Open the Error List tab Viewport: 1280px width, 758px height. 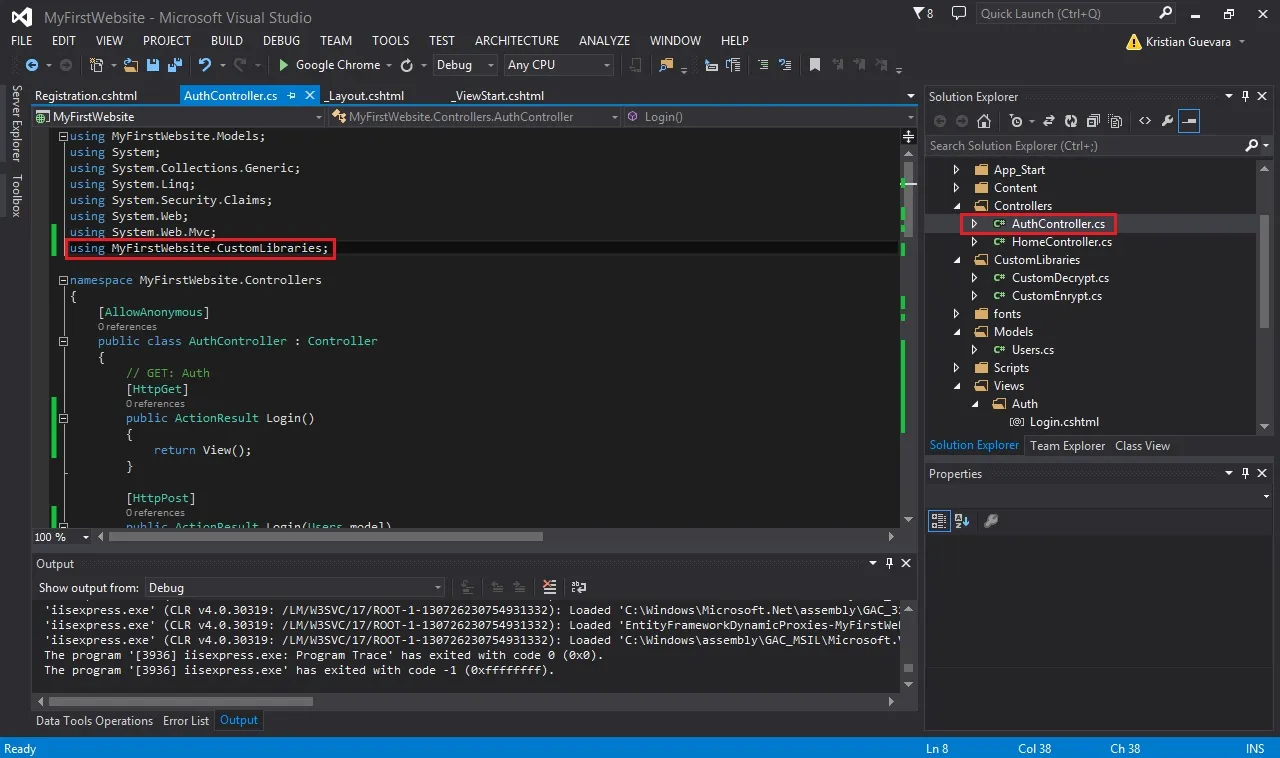pos(186,720)
